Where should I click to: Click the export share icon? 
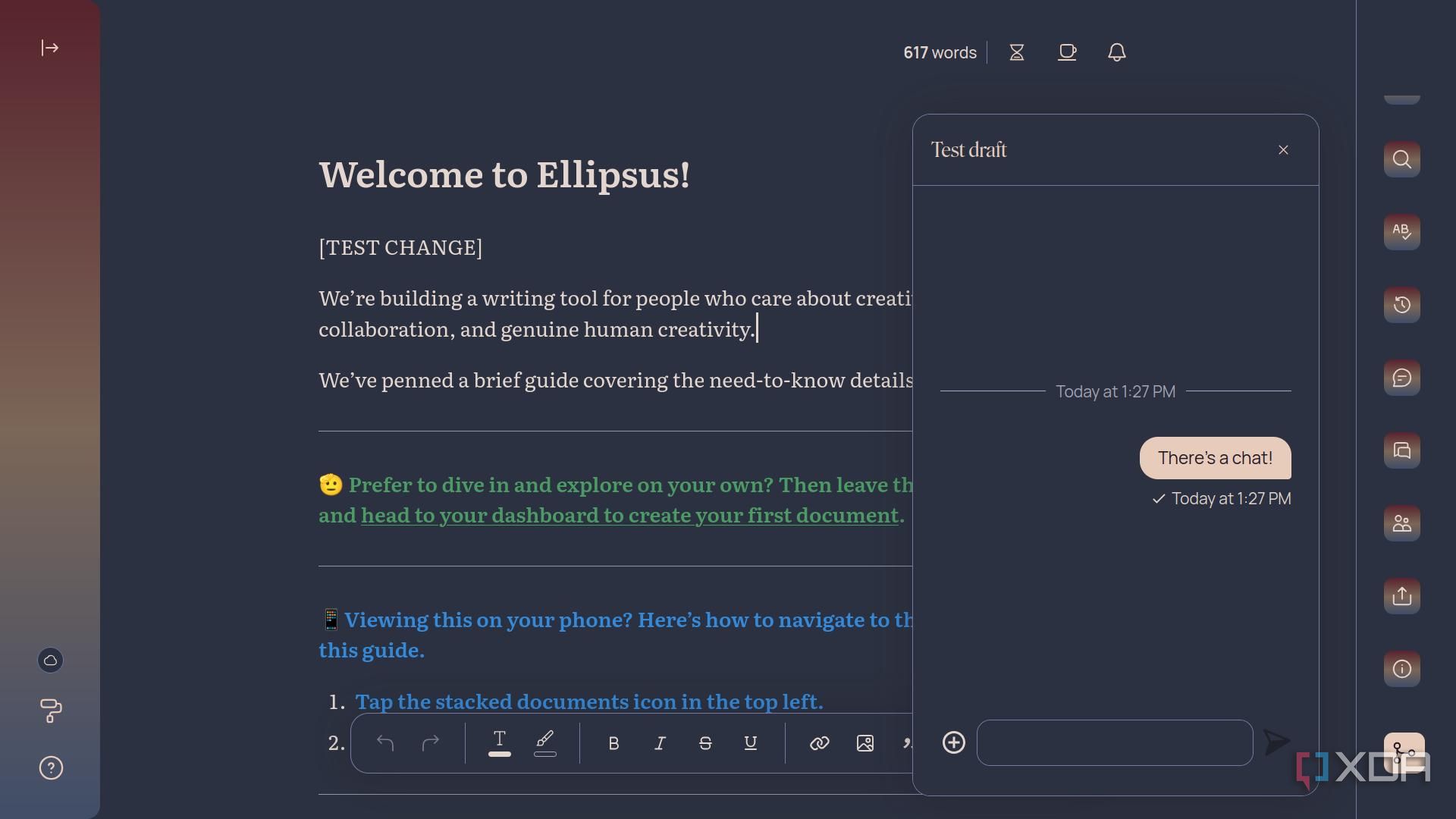1402,596
